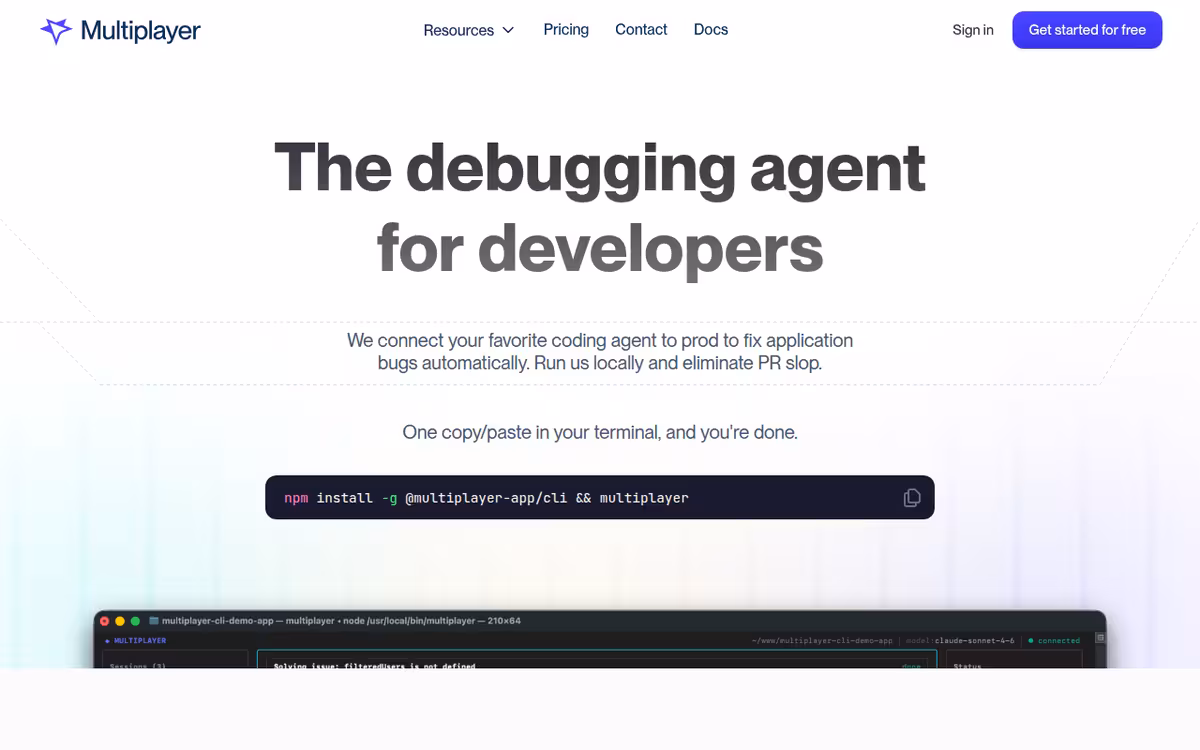This screenshot has height=750, width=1200.
Task: Click the npm install command text
Action: tap(486, 497)
